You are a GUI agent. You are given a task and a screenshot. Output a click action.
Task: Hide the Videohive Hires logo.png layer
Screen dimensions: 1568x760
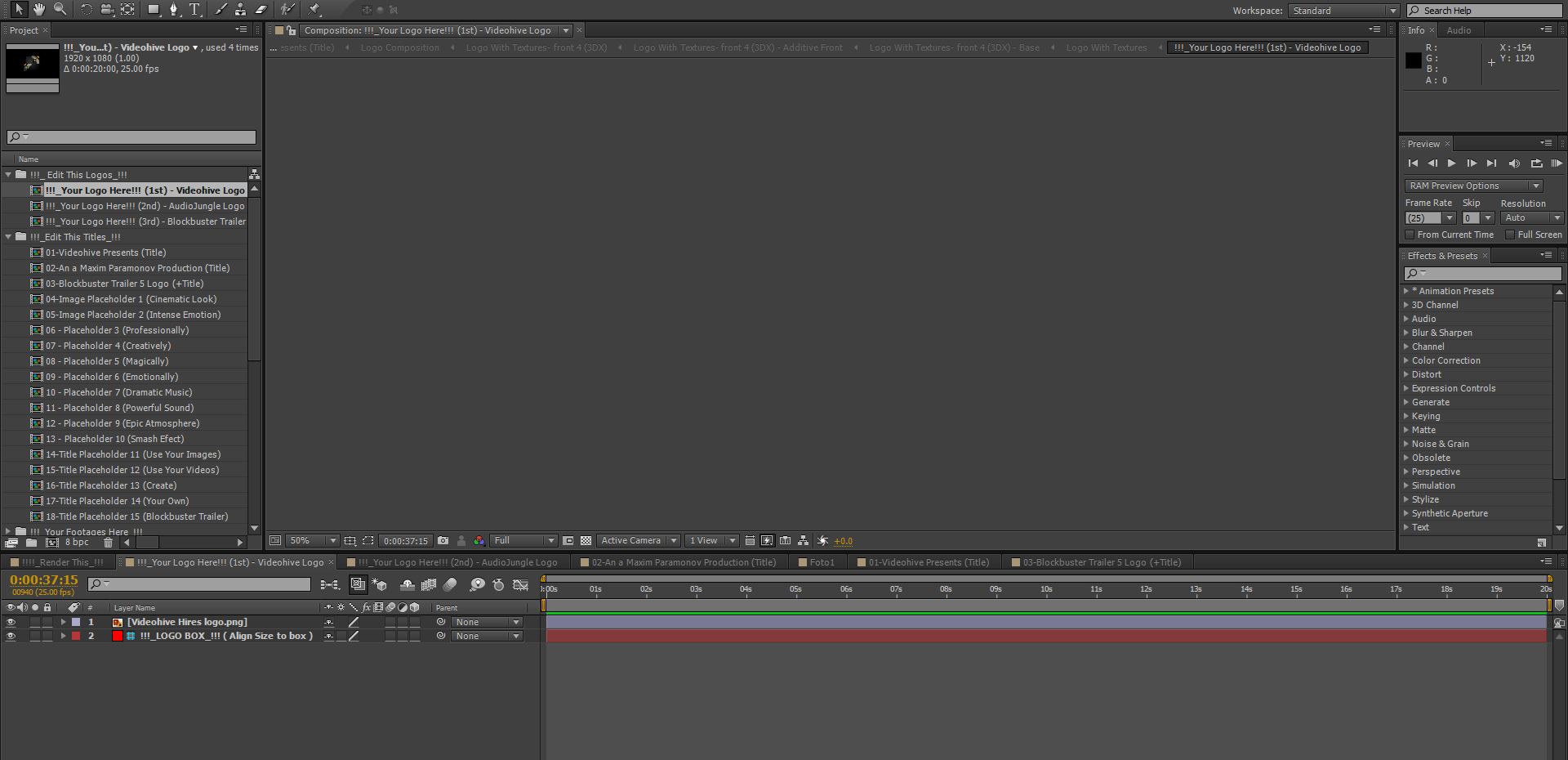11,622
